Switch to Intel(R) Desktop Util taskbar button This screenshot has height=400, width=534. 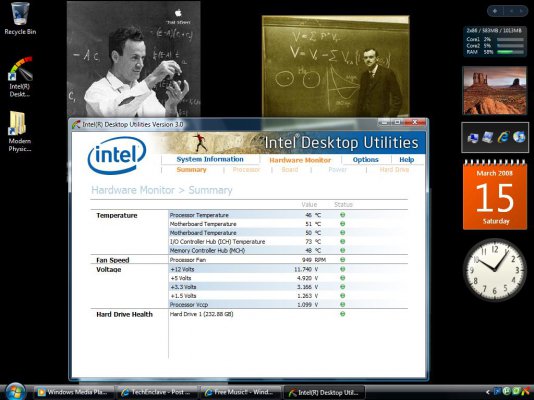(x=324, y=392)
